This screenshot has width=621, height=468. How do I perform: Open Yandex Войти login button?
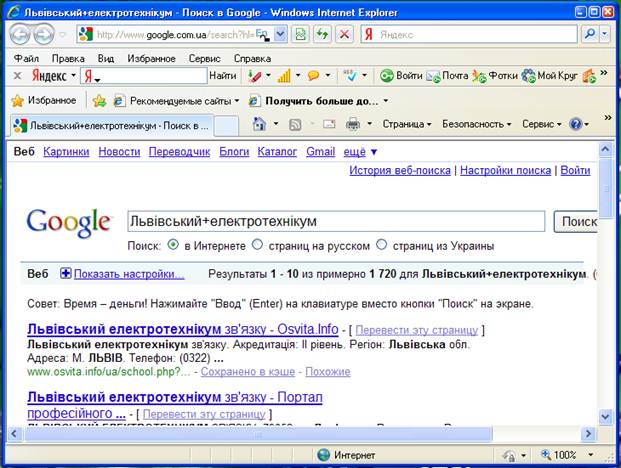point(401,75)
